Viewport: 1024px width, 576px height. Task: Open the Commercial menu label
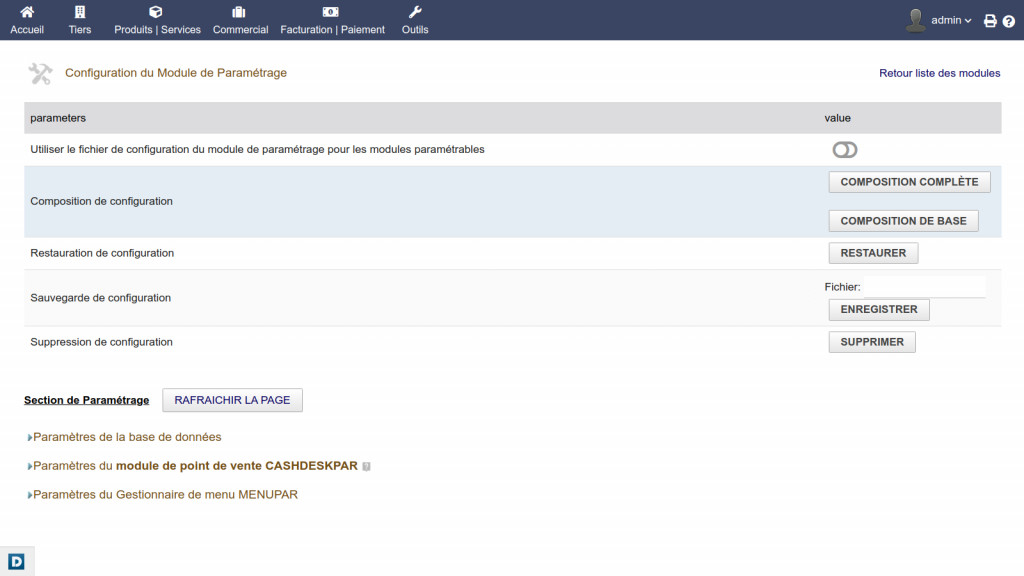click(x=240, y=29)
